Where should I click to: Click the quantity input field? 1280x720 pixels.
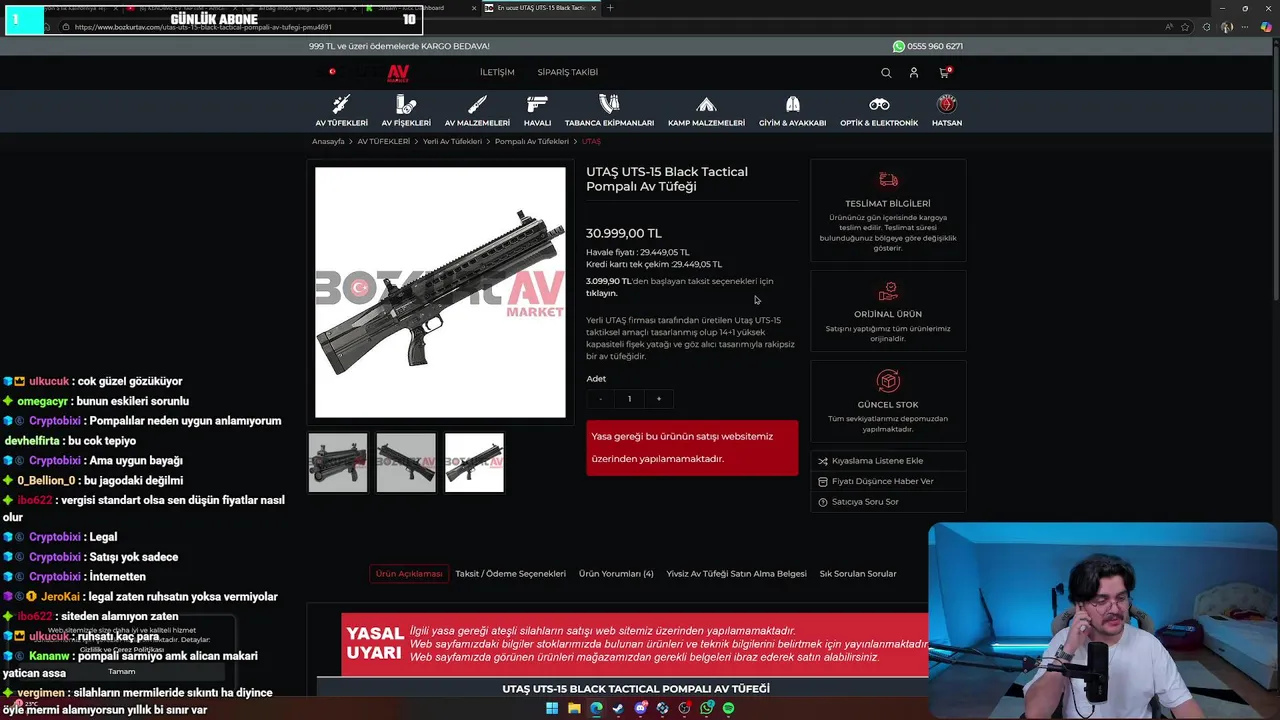pyautogui.click(x=629, y=399)
